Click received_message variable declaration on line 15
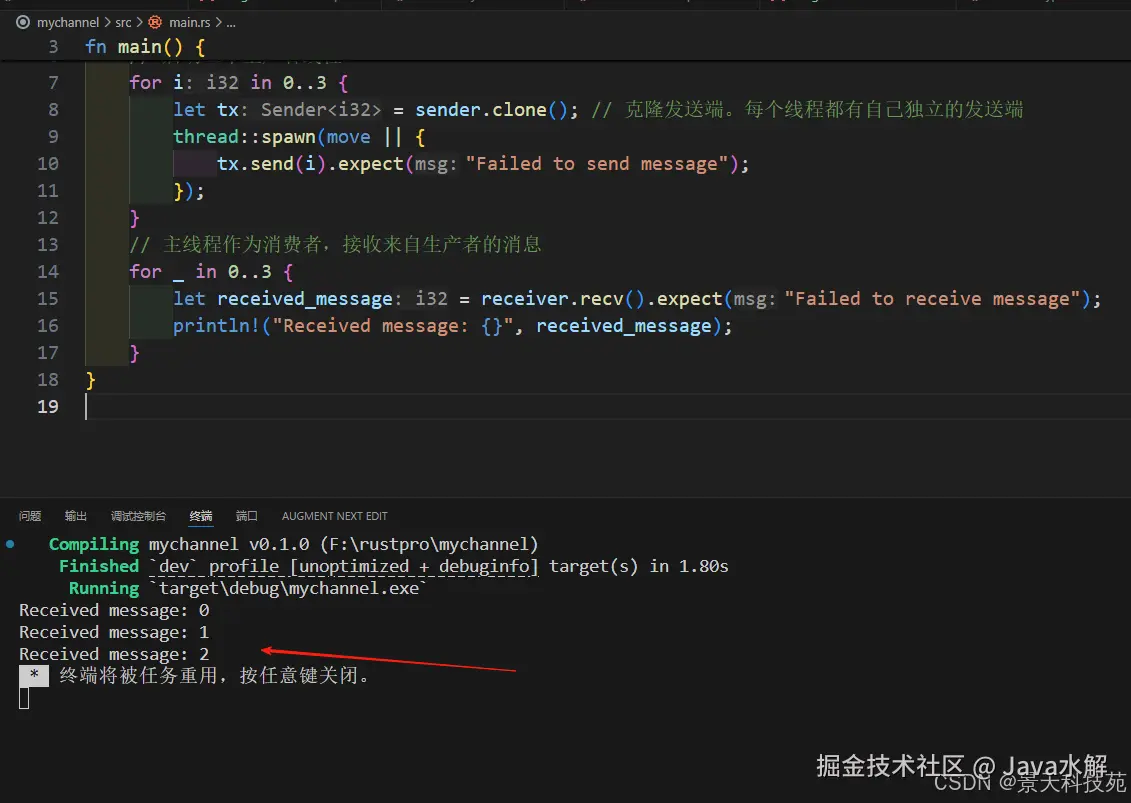Viewport: 1131px width, 803px height. 304,299
